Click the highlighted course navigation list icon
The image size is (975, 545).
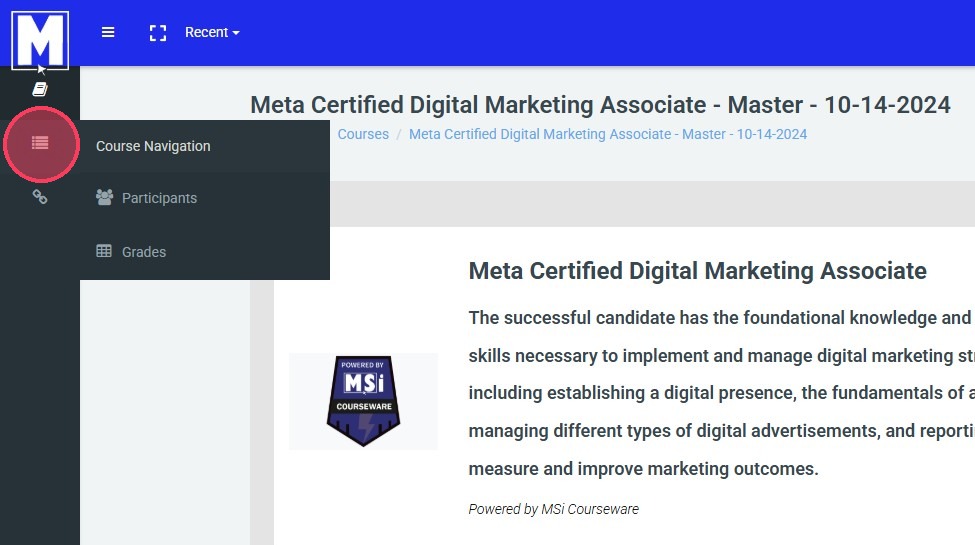pyautogui.click(x=40, y=144)
